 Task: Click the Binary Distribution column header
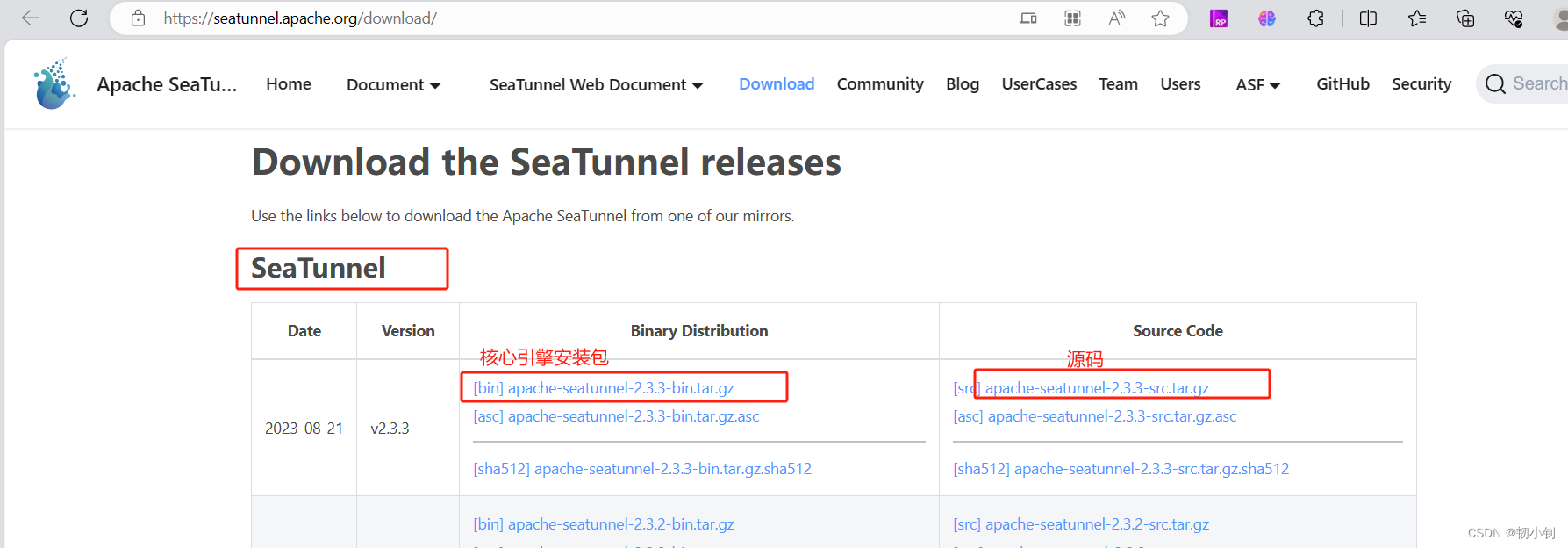coord(699,331)
